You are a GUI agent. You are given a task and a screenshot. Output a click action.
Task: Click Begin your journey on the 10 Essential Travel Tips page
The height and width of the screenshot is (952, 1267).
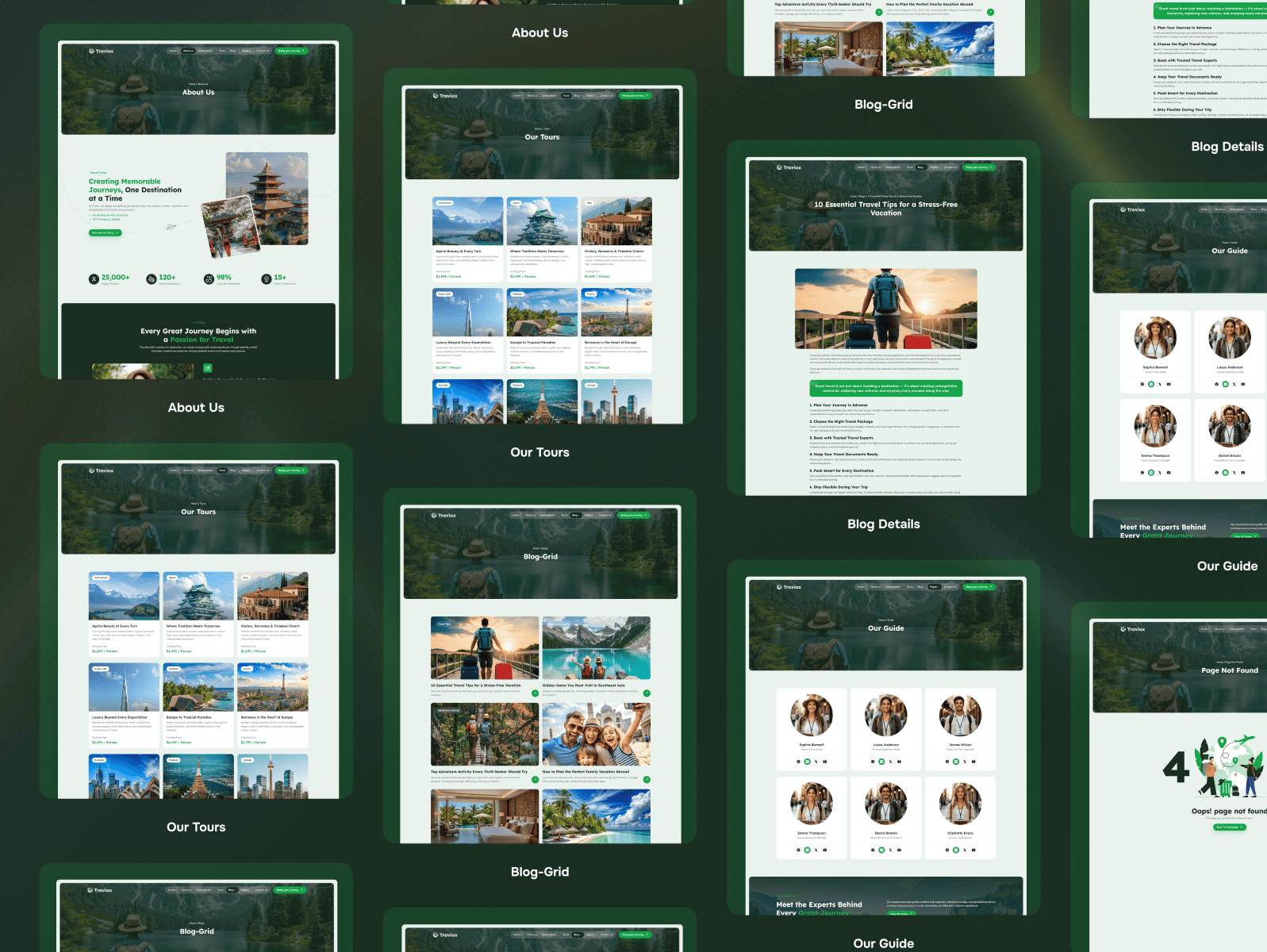(x=978, y=167)
